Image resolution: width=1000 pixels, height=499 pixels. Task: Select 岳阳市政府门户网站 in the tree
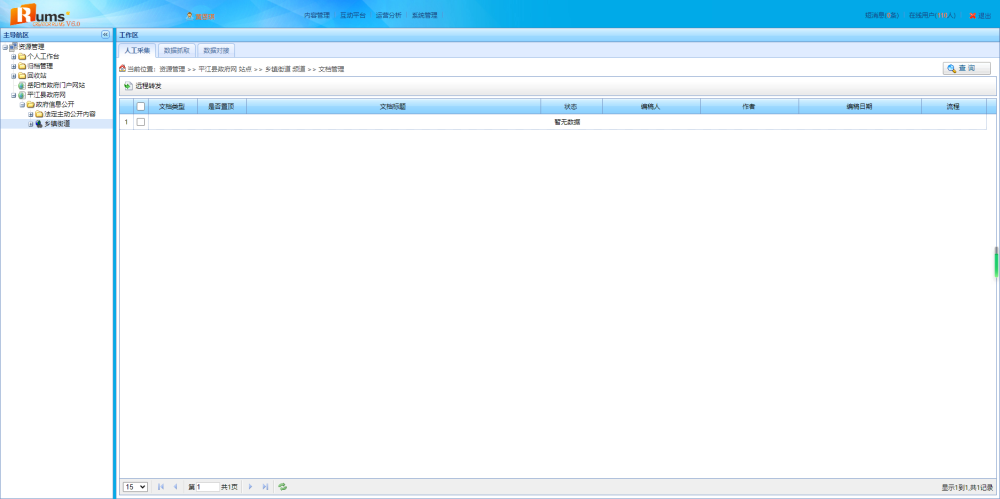point(56,85)
